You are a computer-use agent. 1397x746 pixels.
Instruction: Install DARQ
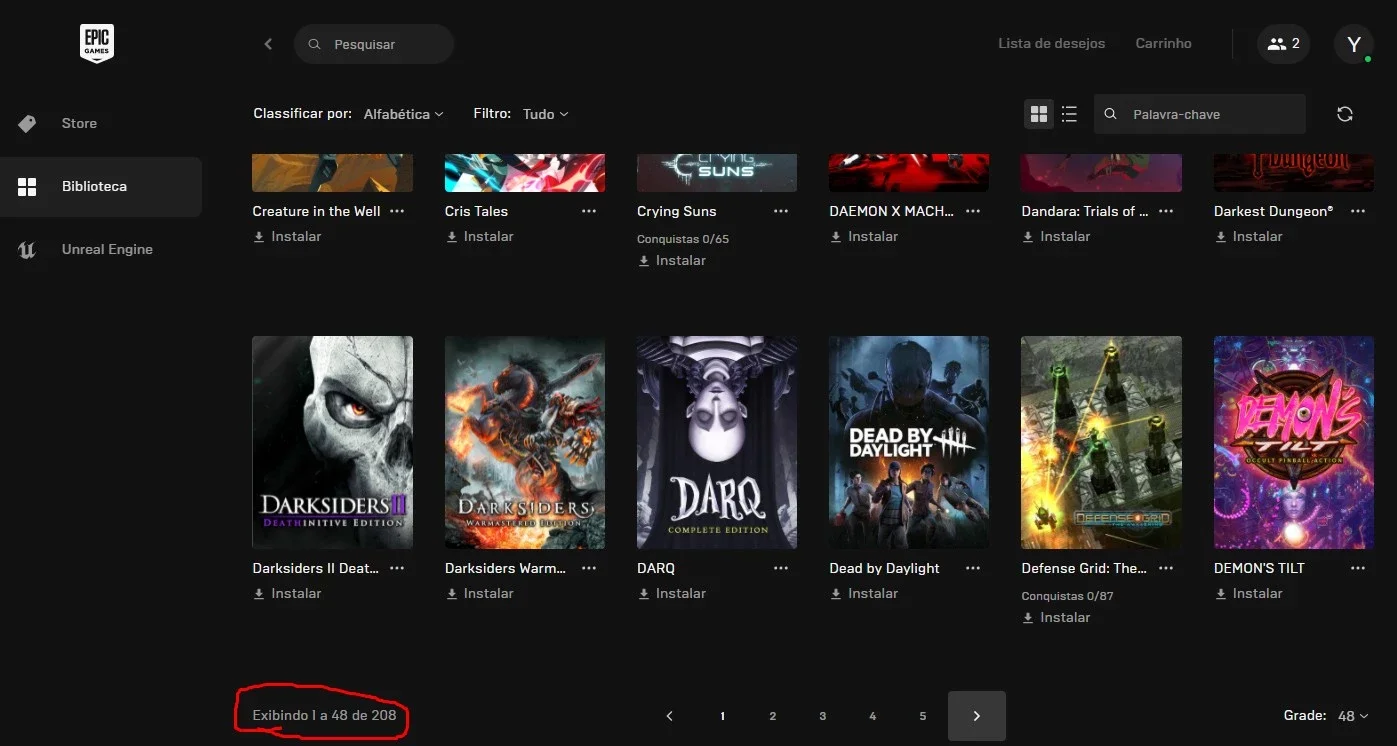pos(671,594)
